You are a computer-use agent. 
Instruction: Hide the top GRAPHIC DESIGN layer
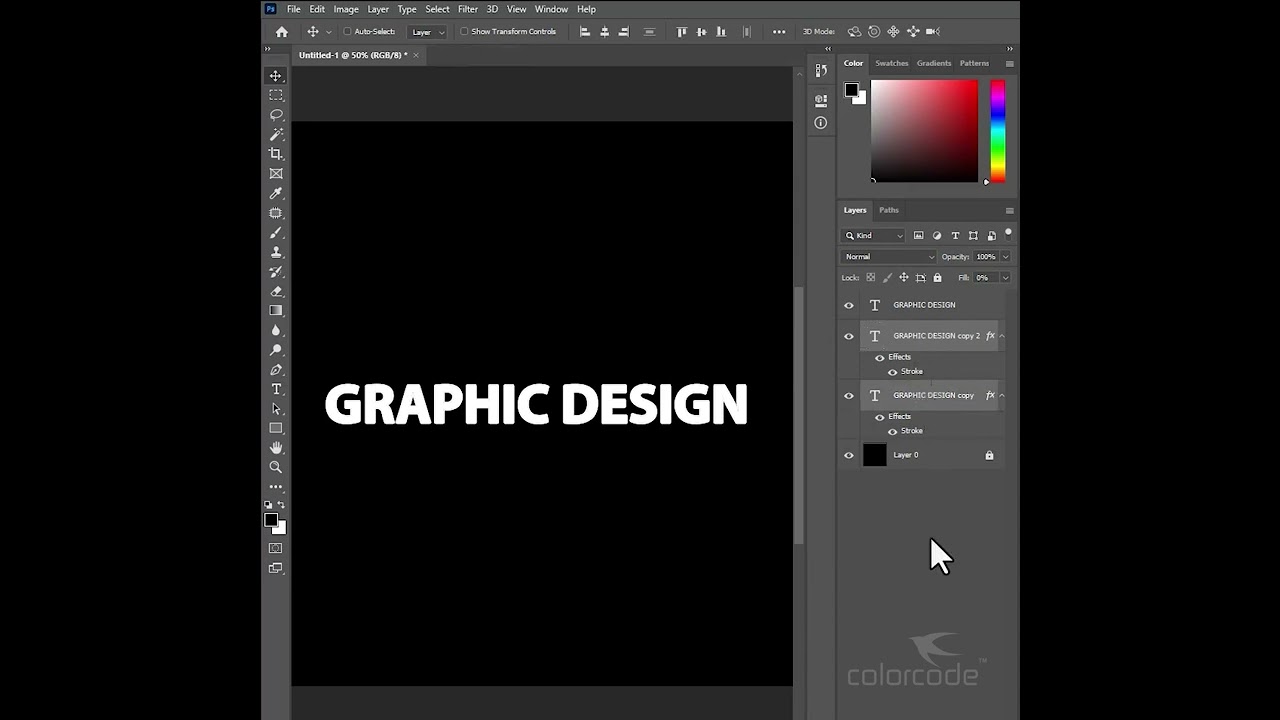click(849, 305)
